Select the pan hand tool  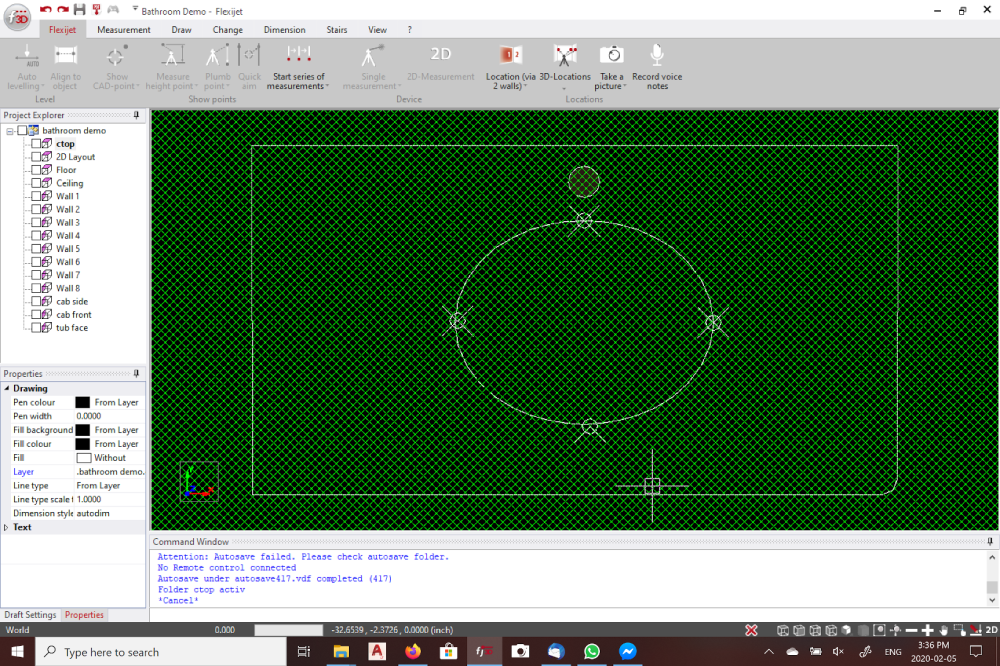943,630
